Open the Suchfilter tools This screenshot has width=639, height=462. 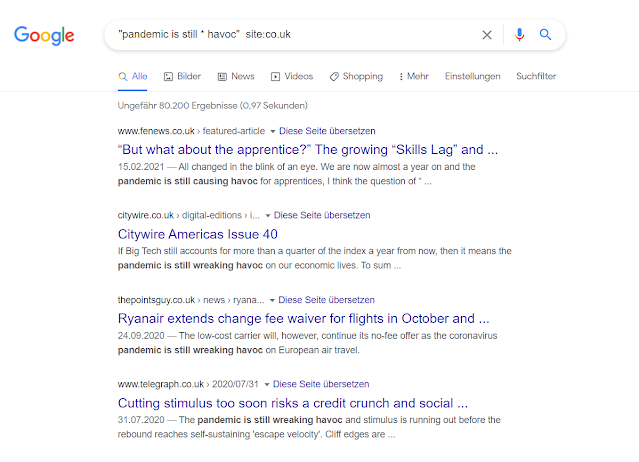click(536, 76)
